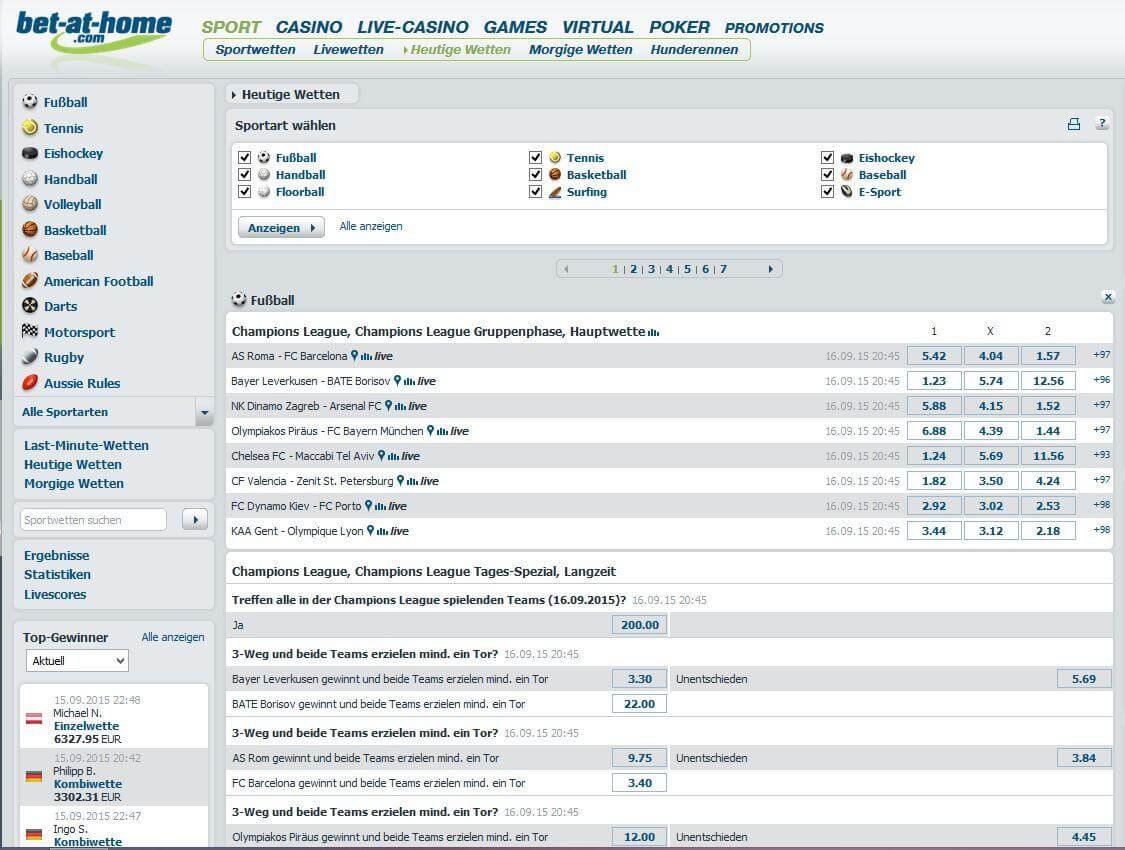Screen dimensions: 1125x850
Task: Open statistics icon for FC Dynamo Kiev match
Action: (x=380, y=507)
